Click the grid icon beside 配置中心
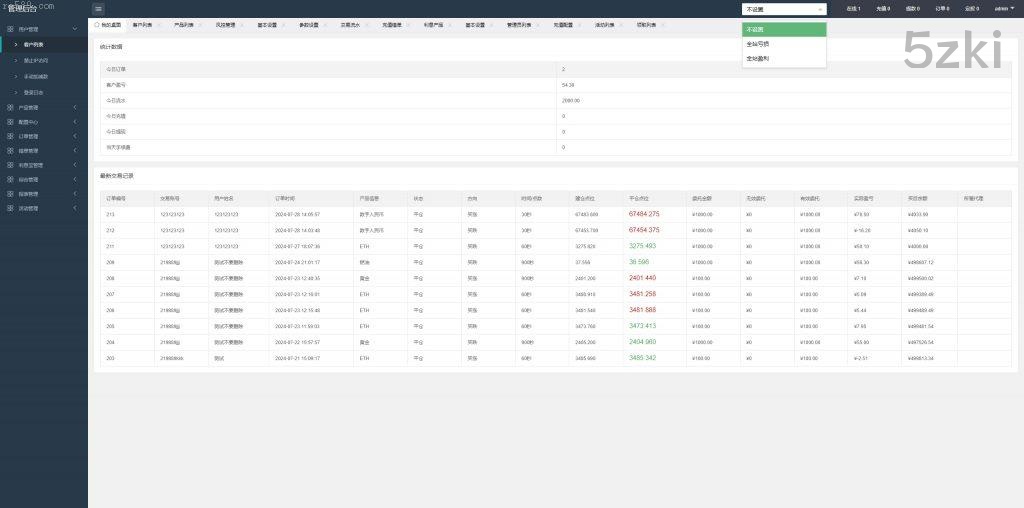This screenshot has height=508, width=1024. pyautogui.click(x=11, y=121)
